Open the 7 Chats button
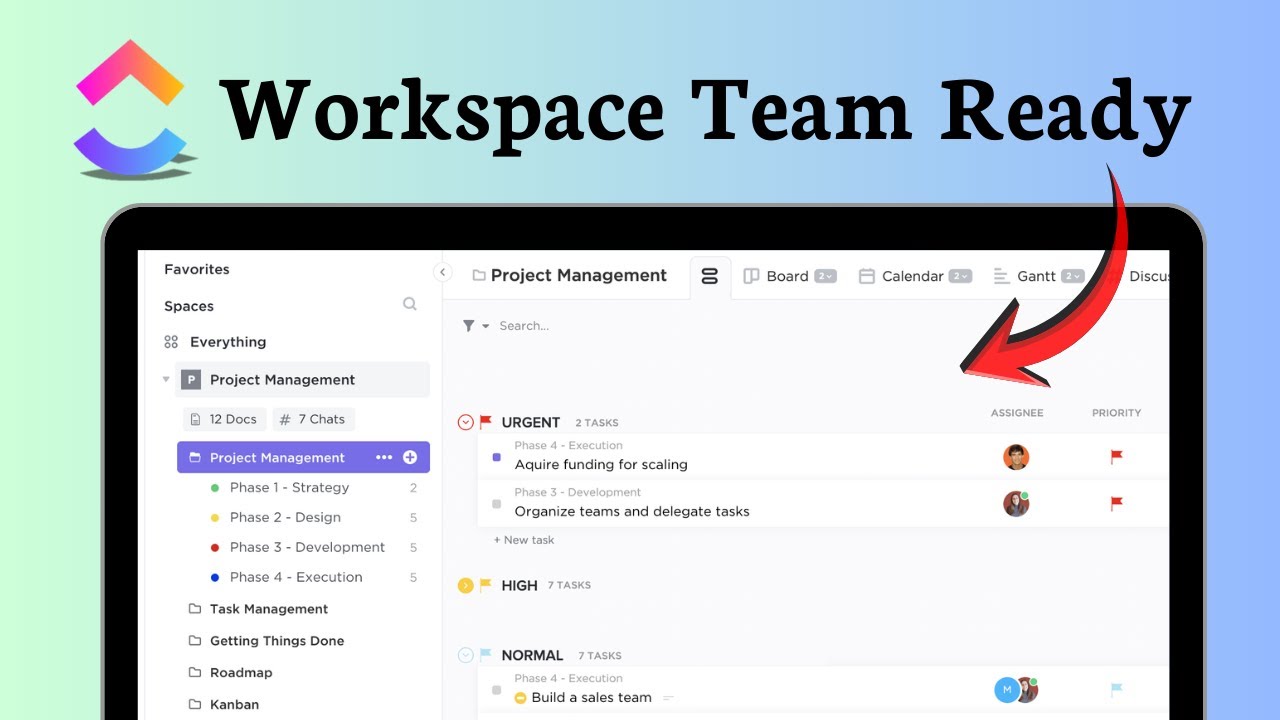Image resolution: width=1280 pixels, height=720 pixels. coord(314,420)
